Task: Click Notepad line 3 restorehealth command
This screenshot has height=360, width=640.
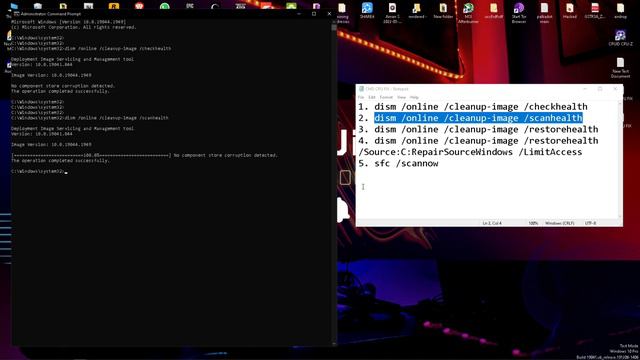Action: pos(486,129)
